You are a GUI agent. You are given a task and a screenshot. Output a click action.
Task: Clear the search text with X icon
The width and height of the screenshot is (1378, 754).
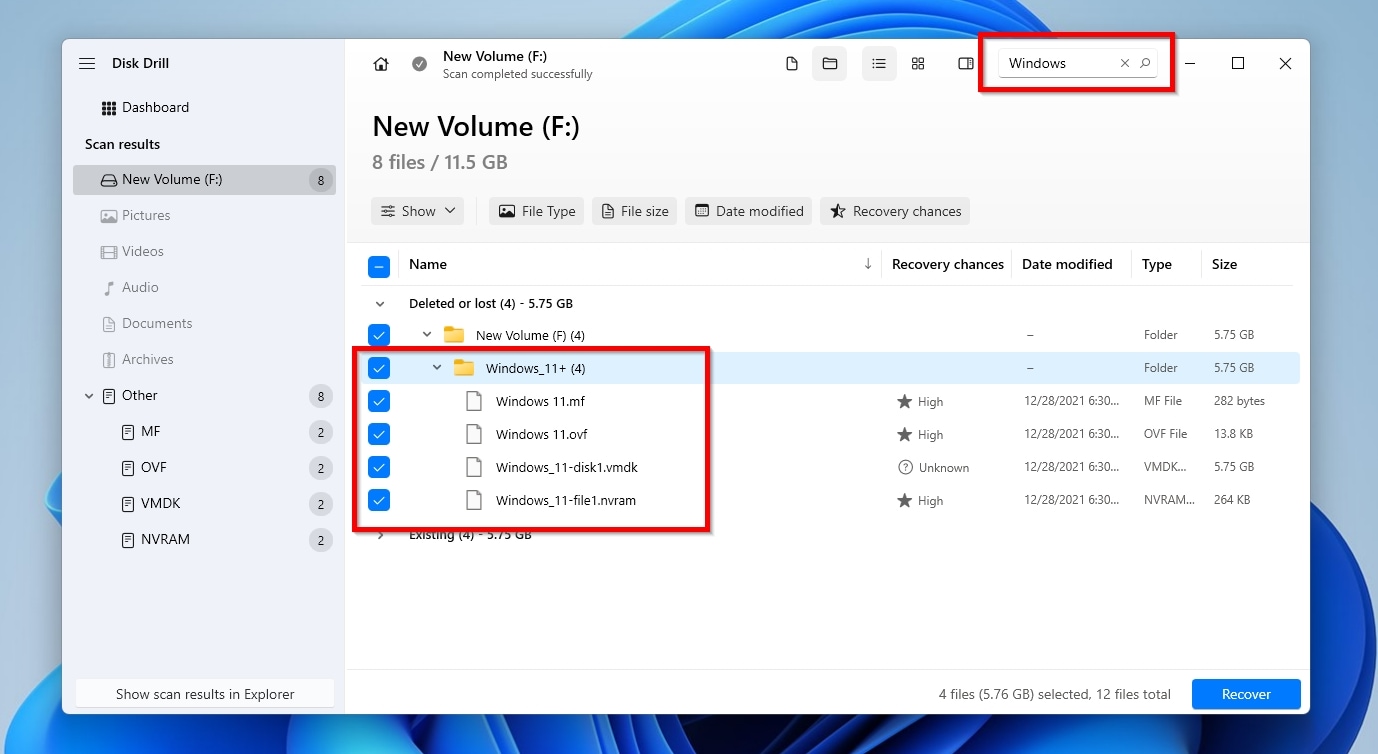pyautogui.click(x=1125, y=63)
